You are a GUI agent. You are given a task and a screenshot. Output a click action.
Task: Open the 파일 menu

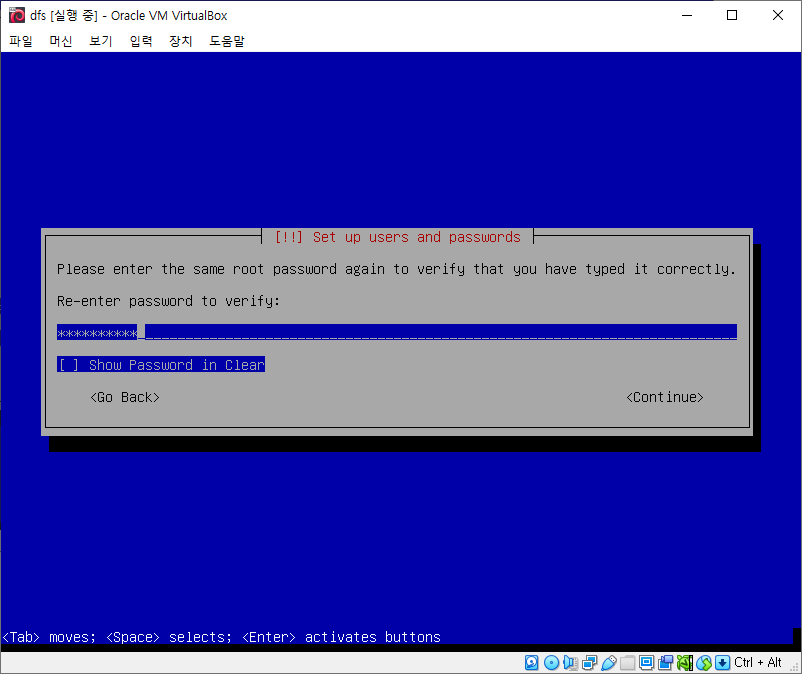21,41
